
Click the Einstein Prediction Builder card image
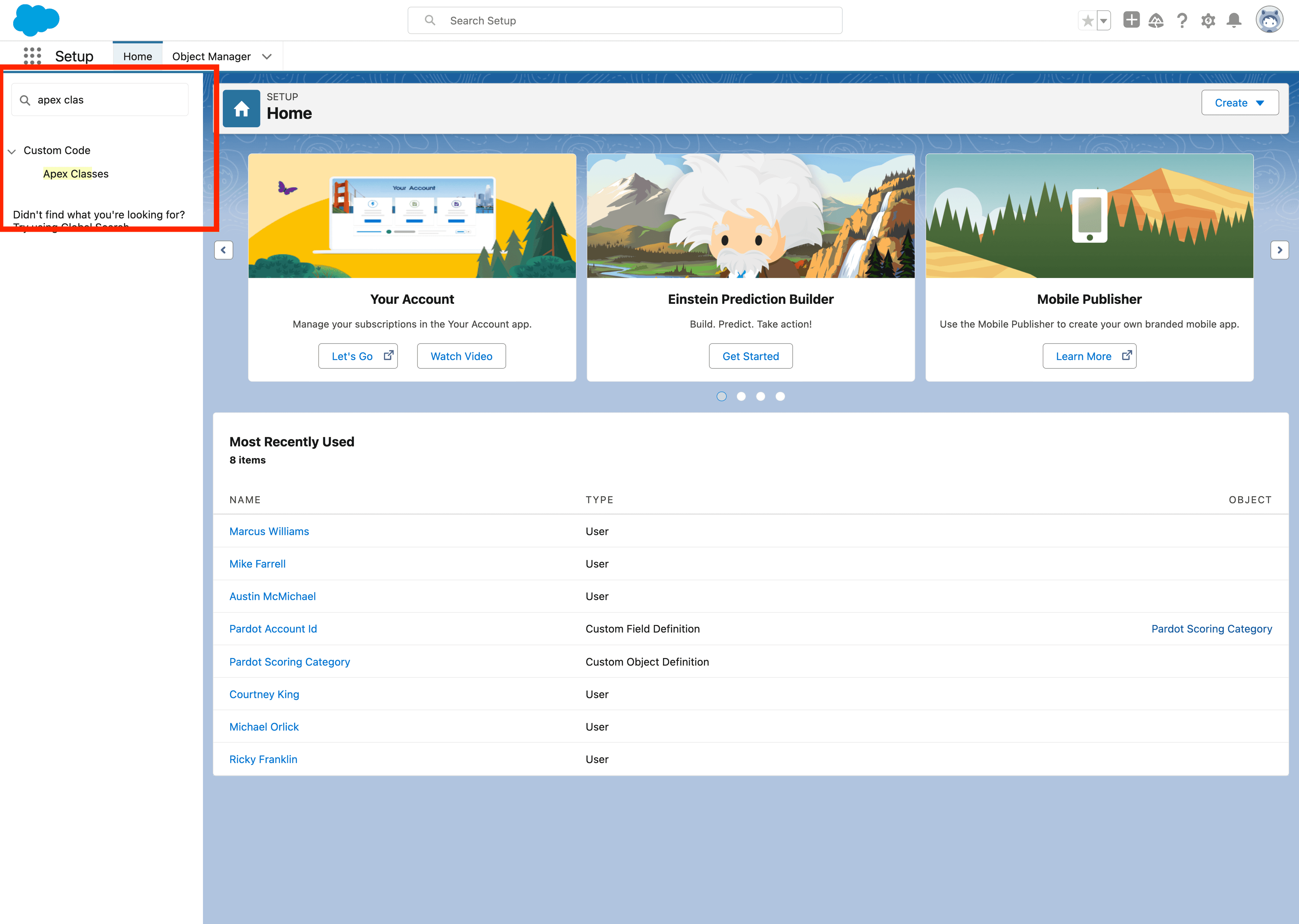coord(751,216)
